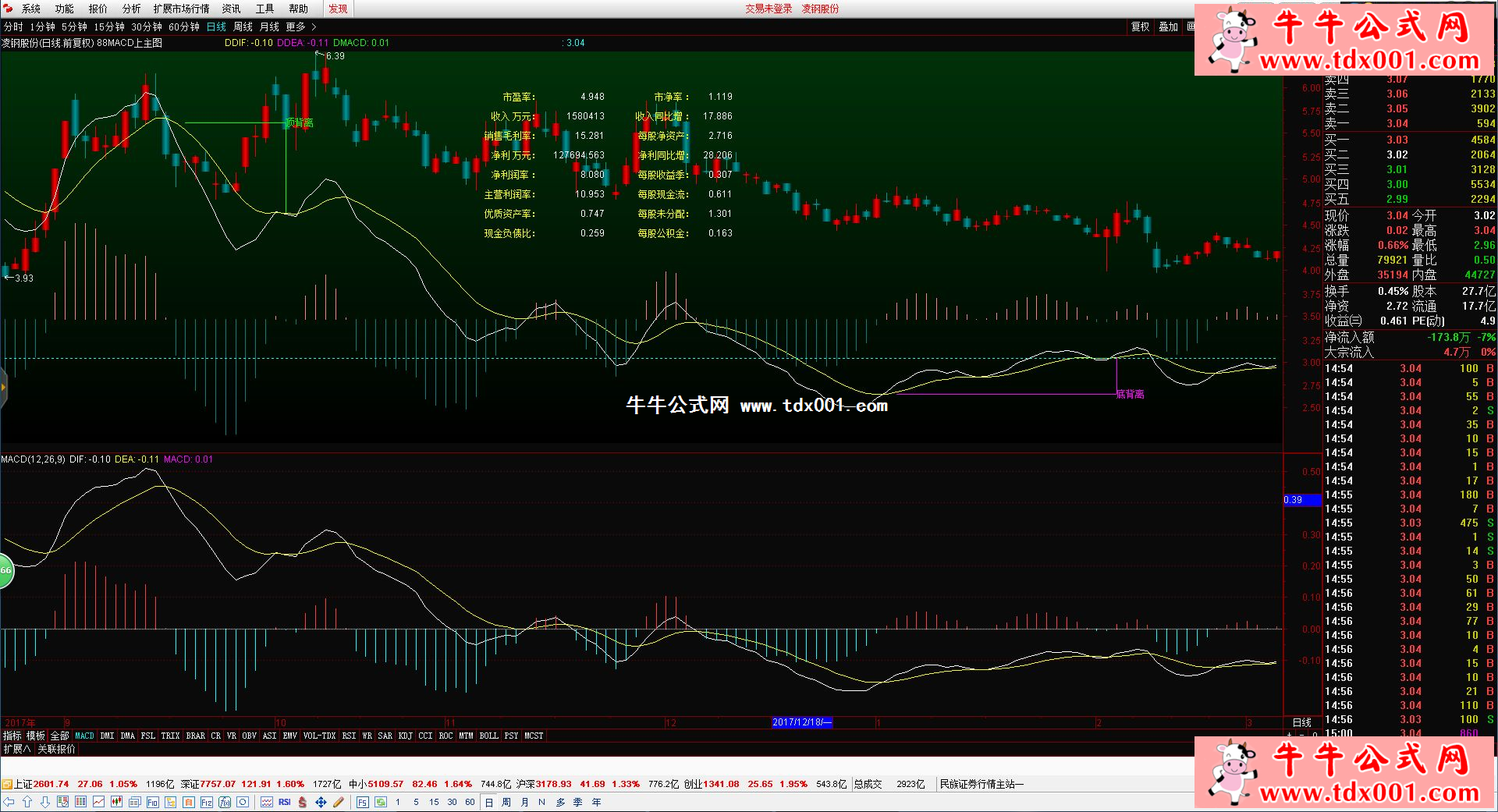Select the candlestick K-line chart icon
This screenshot has height=812, width=1498.
click(x=116, y=802)
